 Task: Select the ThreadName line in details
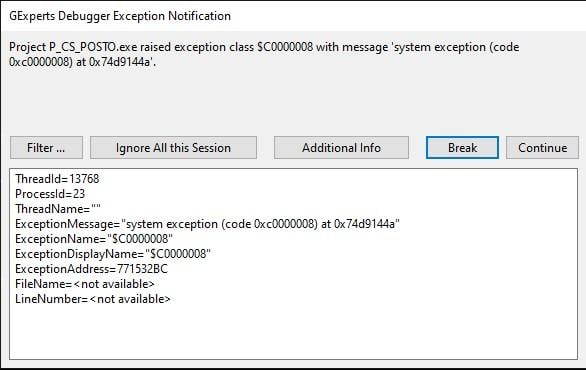58,209
